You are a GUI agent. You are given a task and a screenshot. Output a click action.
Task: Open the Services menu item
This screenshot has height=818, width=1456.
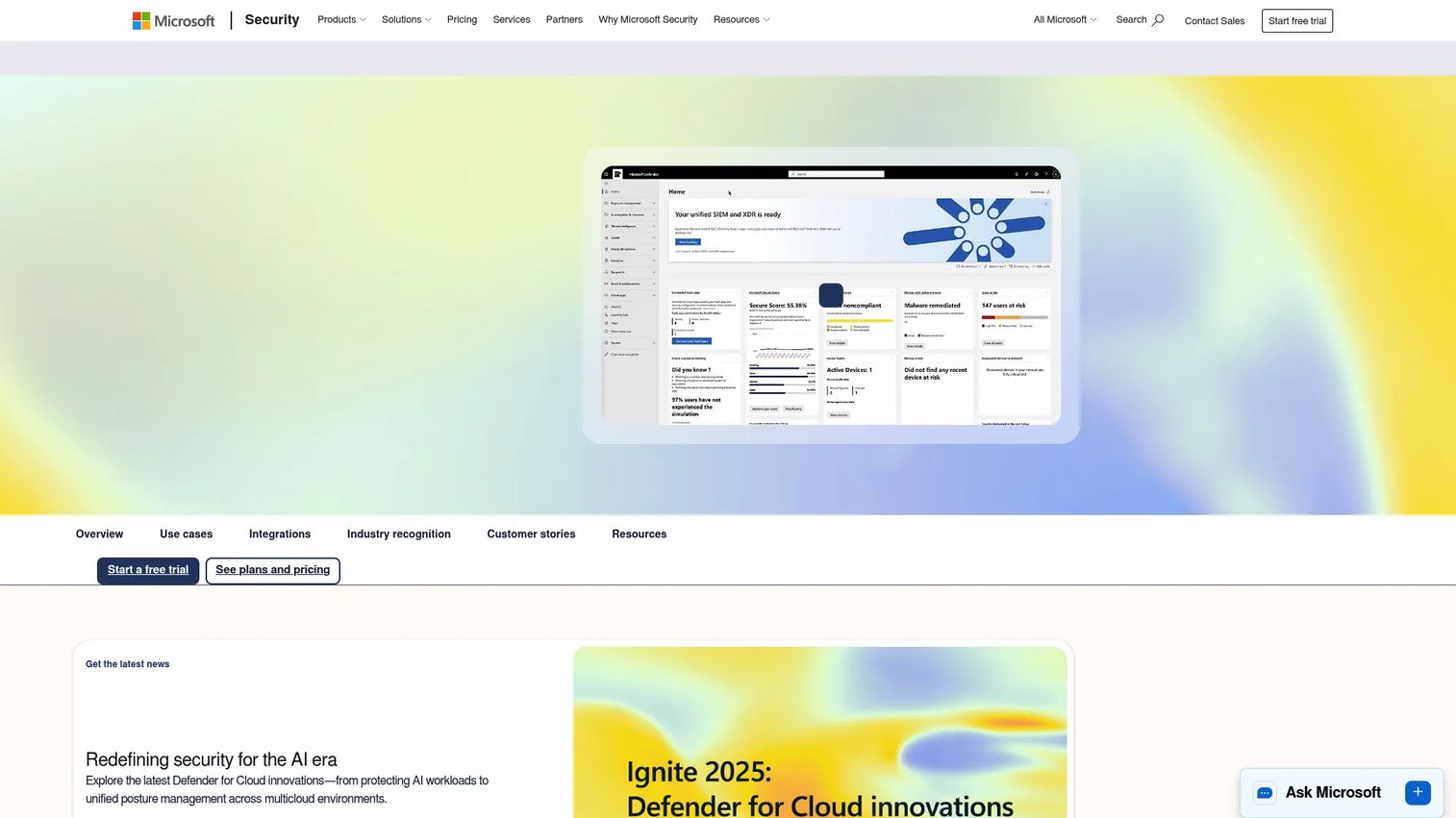512,19
